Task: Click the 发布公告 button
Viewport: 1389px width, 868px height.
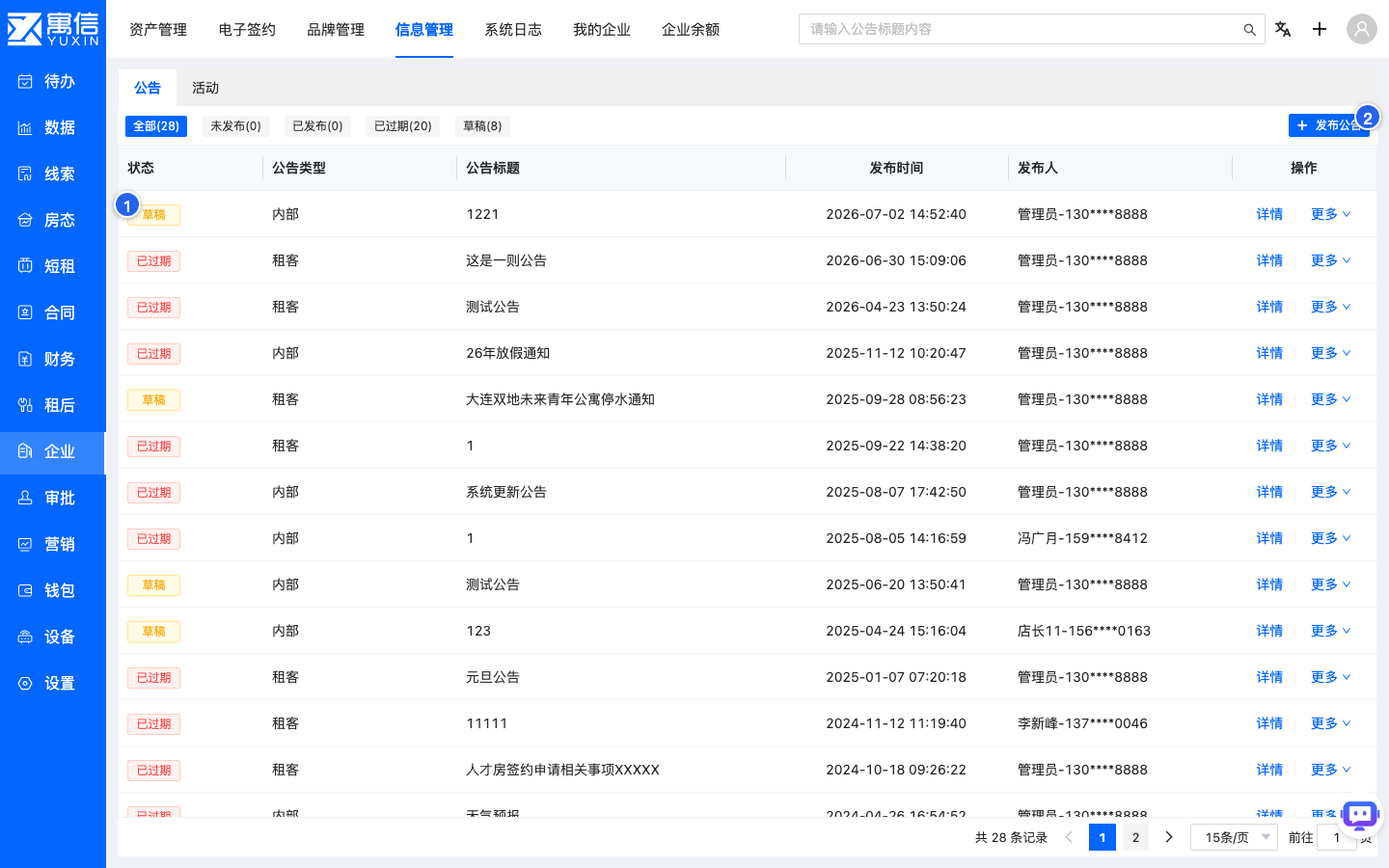Action: [x=1329, y=125]
